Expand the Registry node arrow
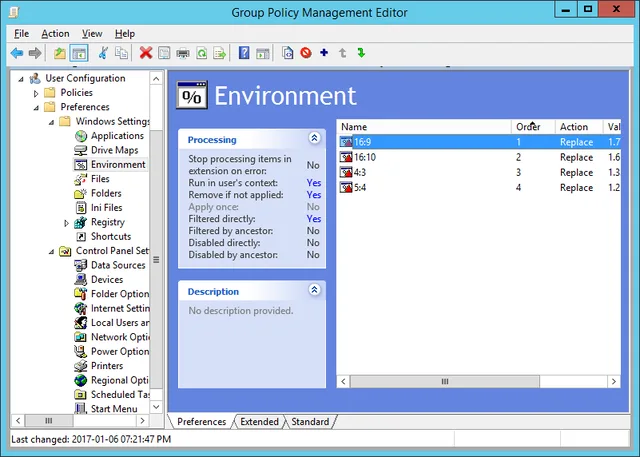 (66, 223)
